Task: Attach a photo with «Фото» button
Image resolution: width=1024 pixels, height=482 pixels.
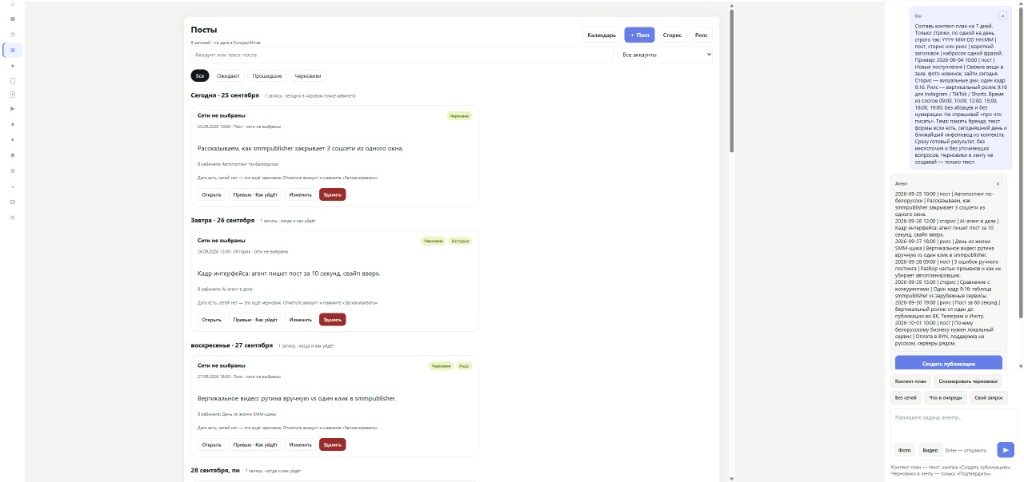Action: click(904, 450)
